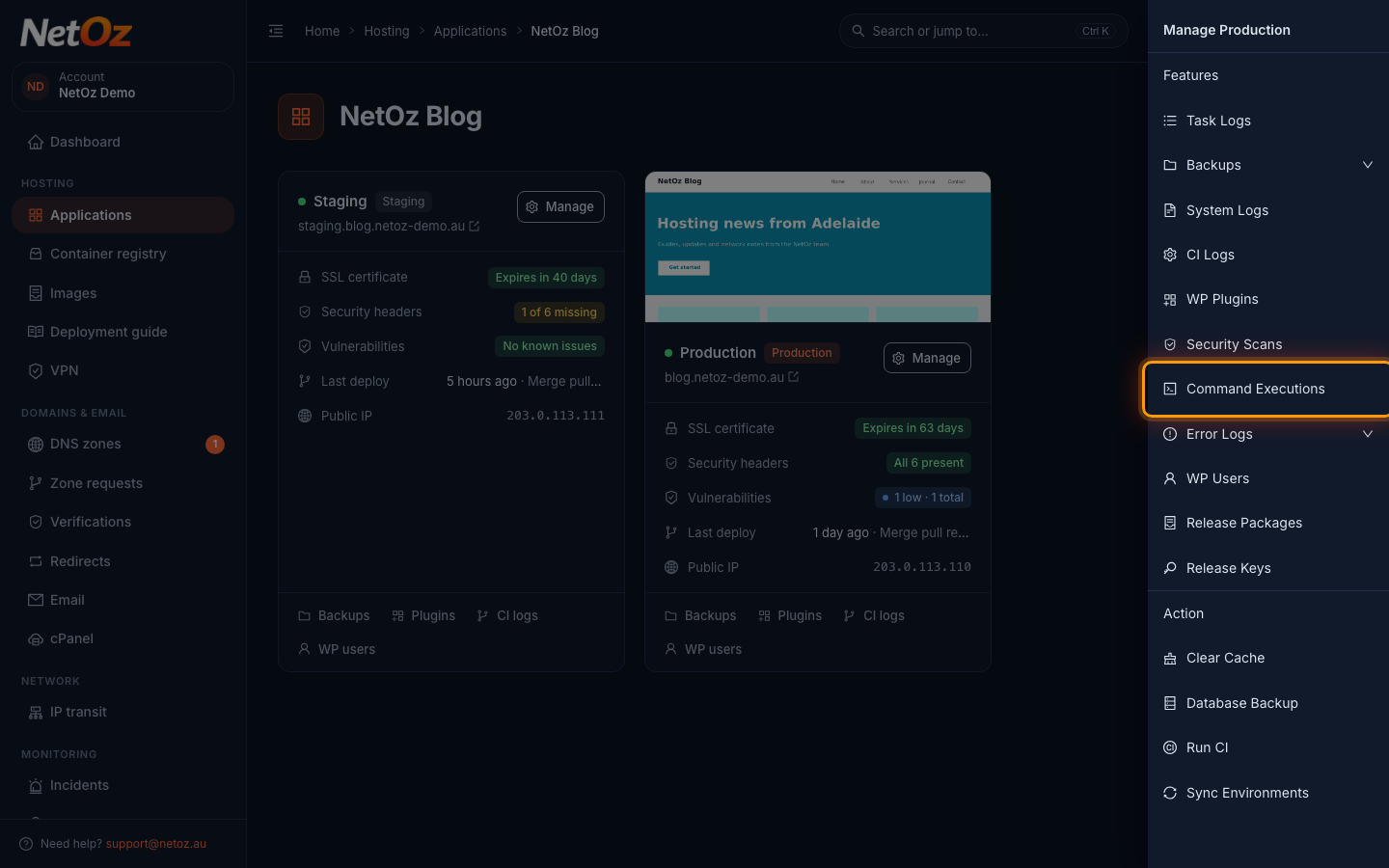Open System Logs feature
Screen dimensions: 1389x868
(1268, 210)
